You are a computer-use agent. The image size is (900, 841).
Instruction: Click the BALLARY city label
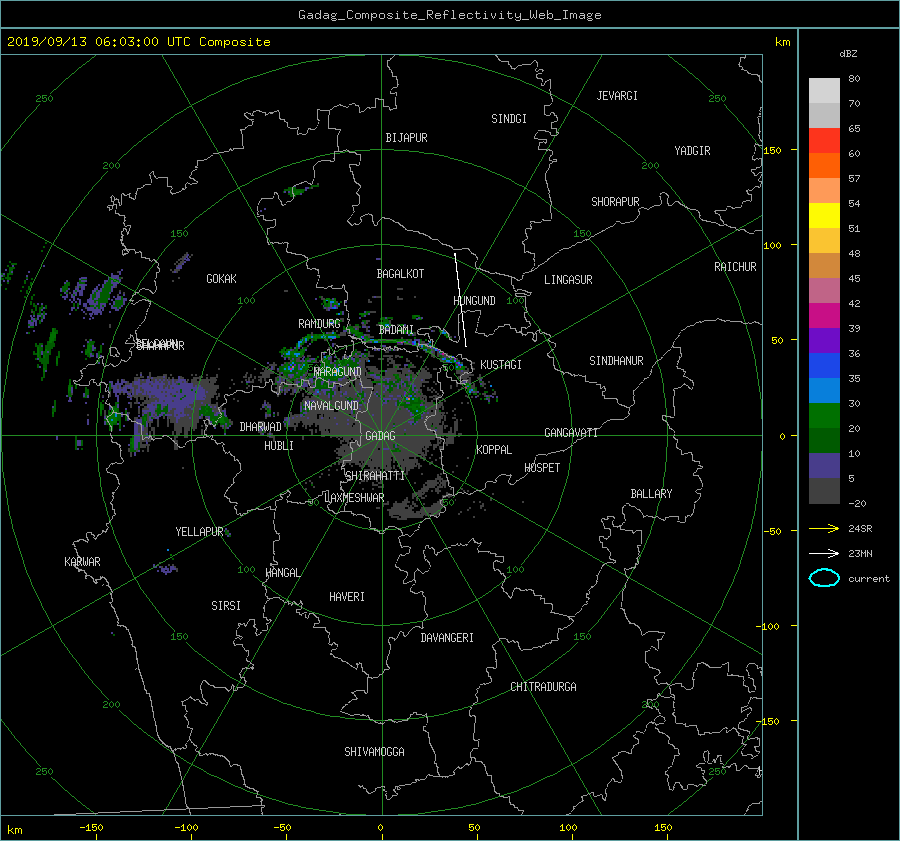(651, 494)
